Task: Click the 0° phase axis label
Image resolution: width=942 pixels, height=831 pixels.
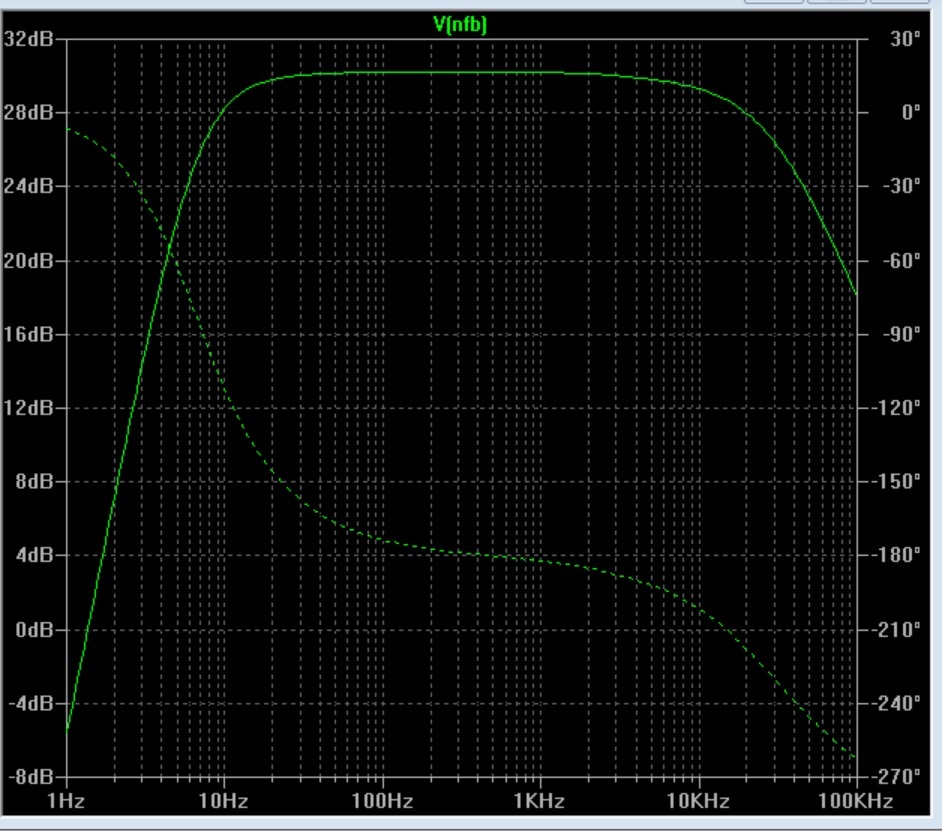Action: 910,112
